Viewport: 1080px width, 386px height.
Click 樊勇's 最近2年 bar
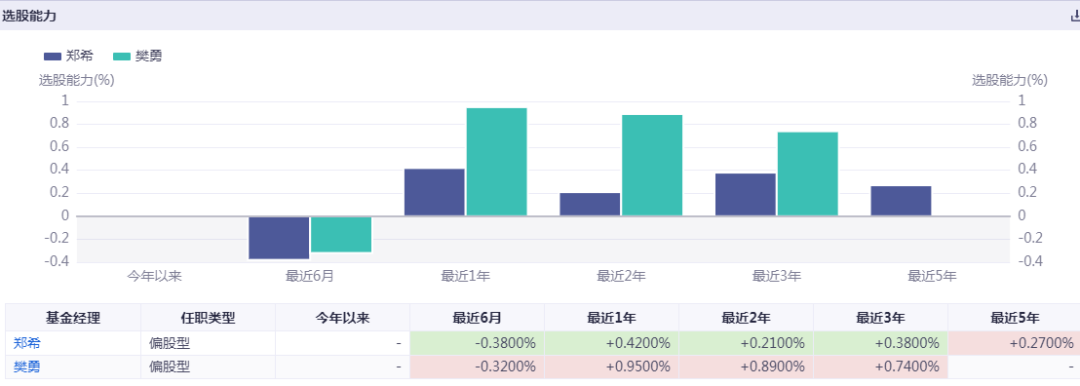pos(652,165)
